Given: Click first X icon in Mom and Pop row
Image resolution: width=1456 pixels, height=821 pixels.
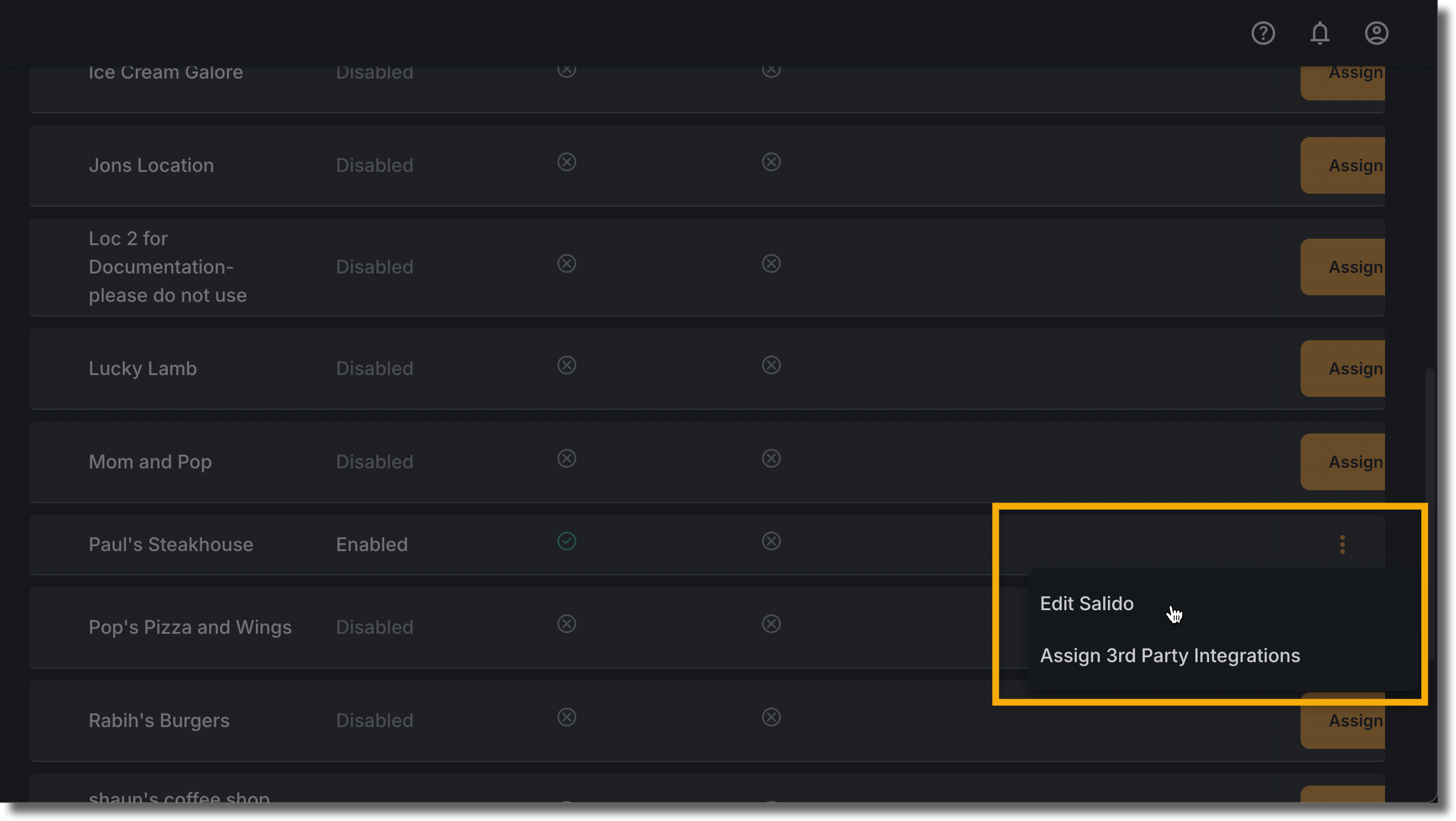Looking at the screenshot, I should [566, 458].
